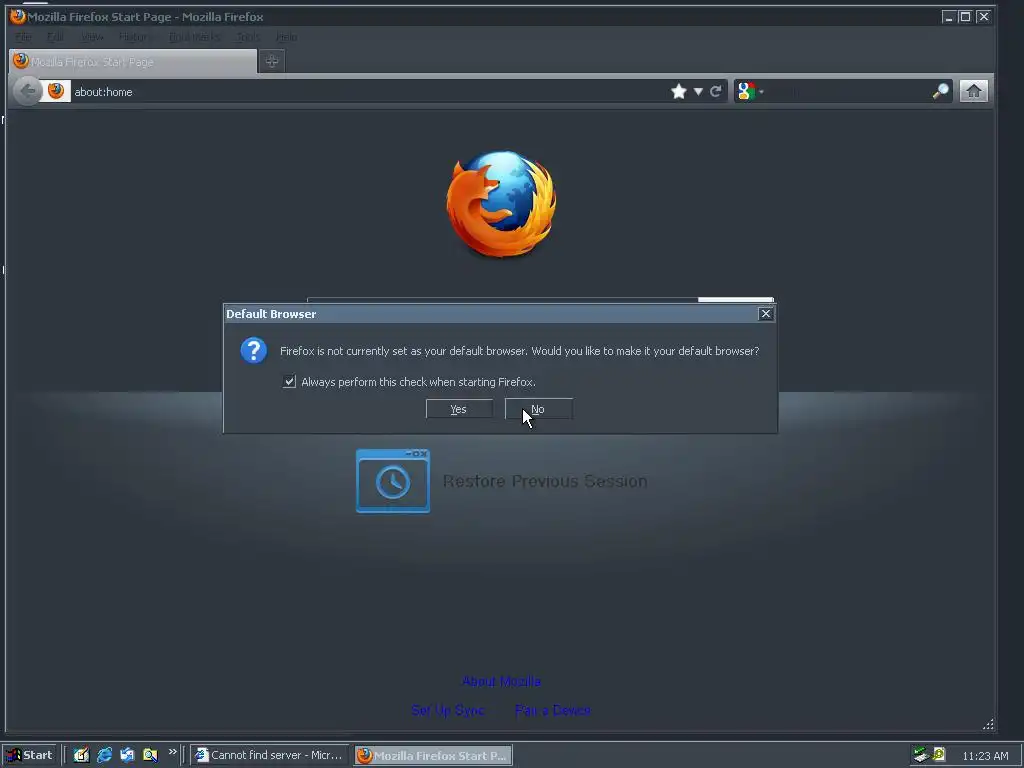Viewport: 1024px width, 768px height.
Task: Open the Help menu
Action: point(286,37)
